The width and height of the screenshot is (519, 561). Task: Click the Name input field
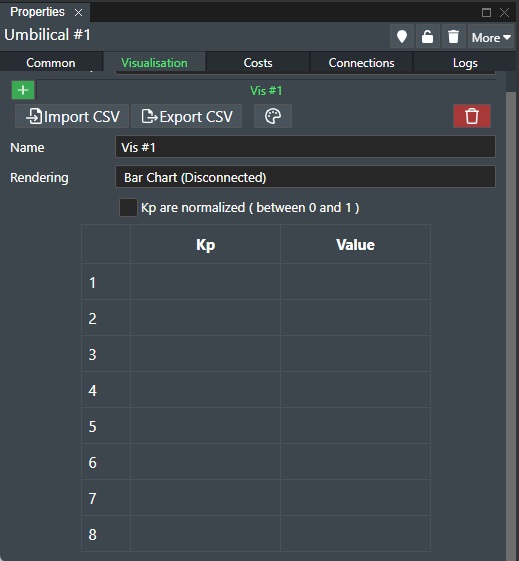click(x=305, y=147)
